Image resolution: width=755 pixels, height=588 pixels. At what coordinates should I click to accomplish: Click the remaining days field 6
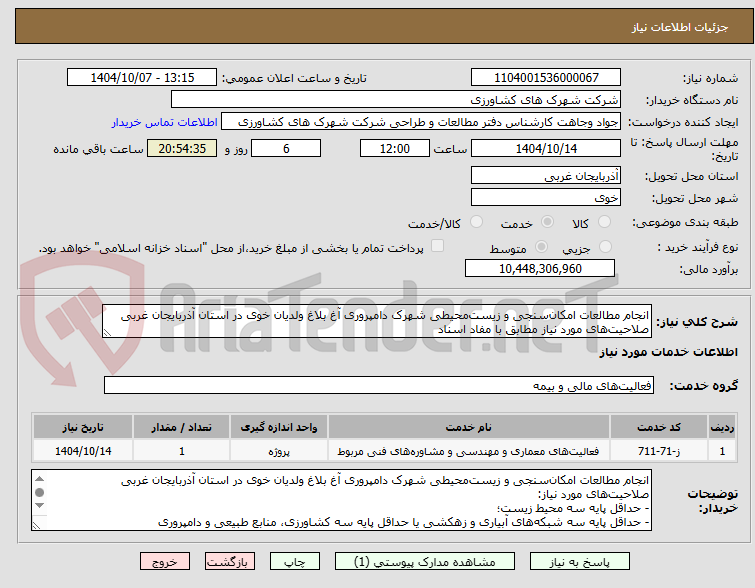pyautogui.click(x=286, y=148)
